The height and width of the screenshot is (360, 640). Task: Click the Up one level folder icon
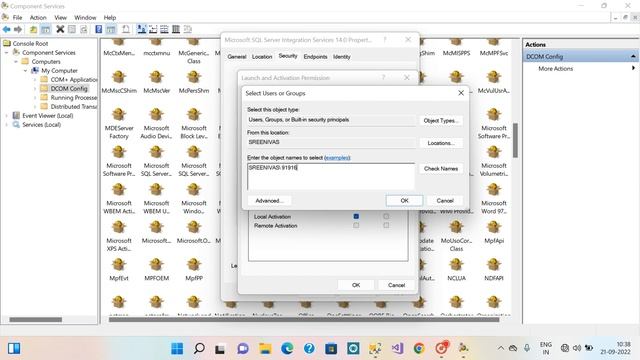[x=33, y=29]
